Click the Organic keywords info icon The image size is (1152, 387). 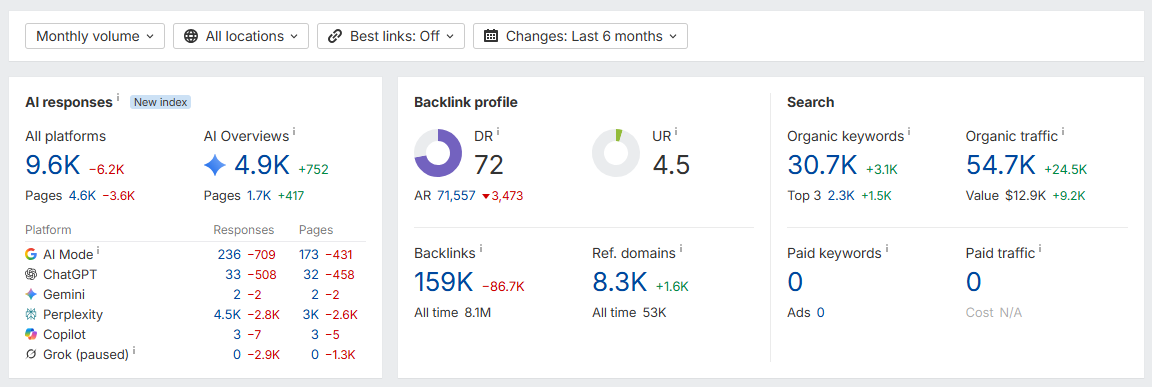909,131
